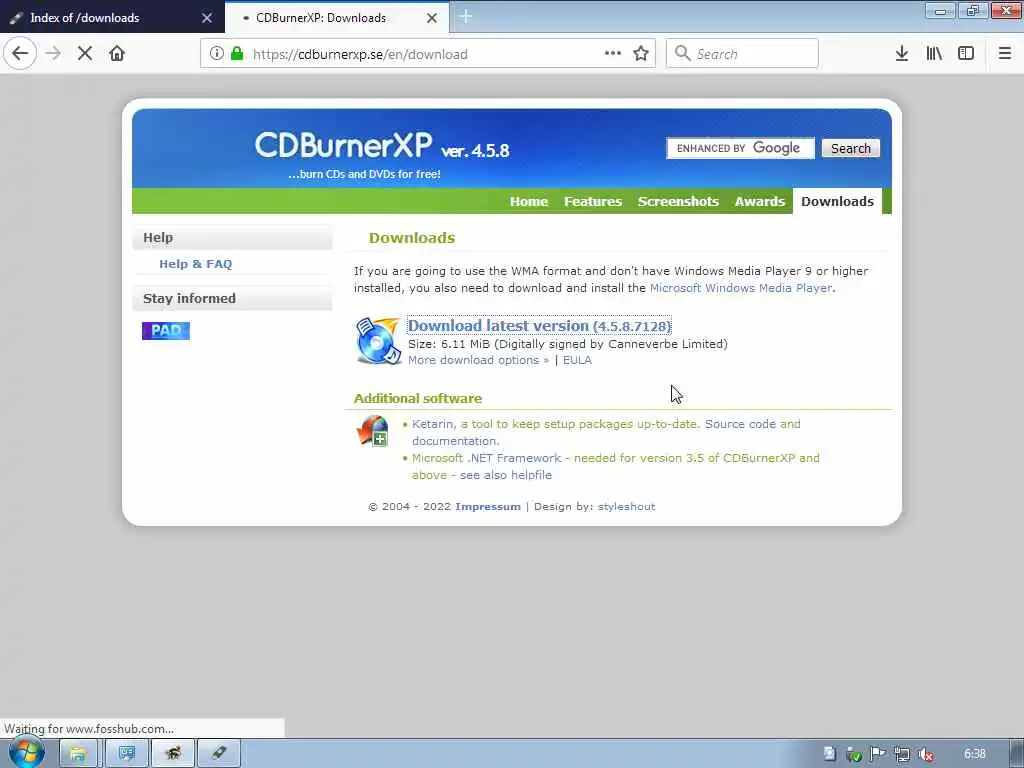Screen dimensions: 1024x768
Task: Bookmark this page with the star icon
Action: (x=641, y=54)
